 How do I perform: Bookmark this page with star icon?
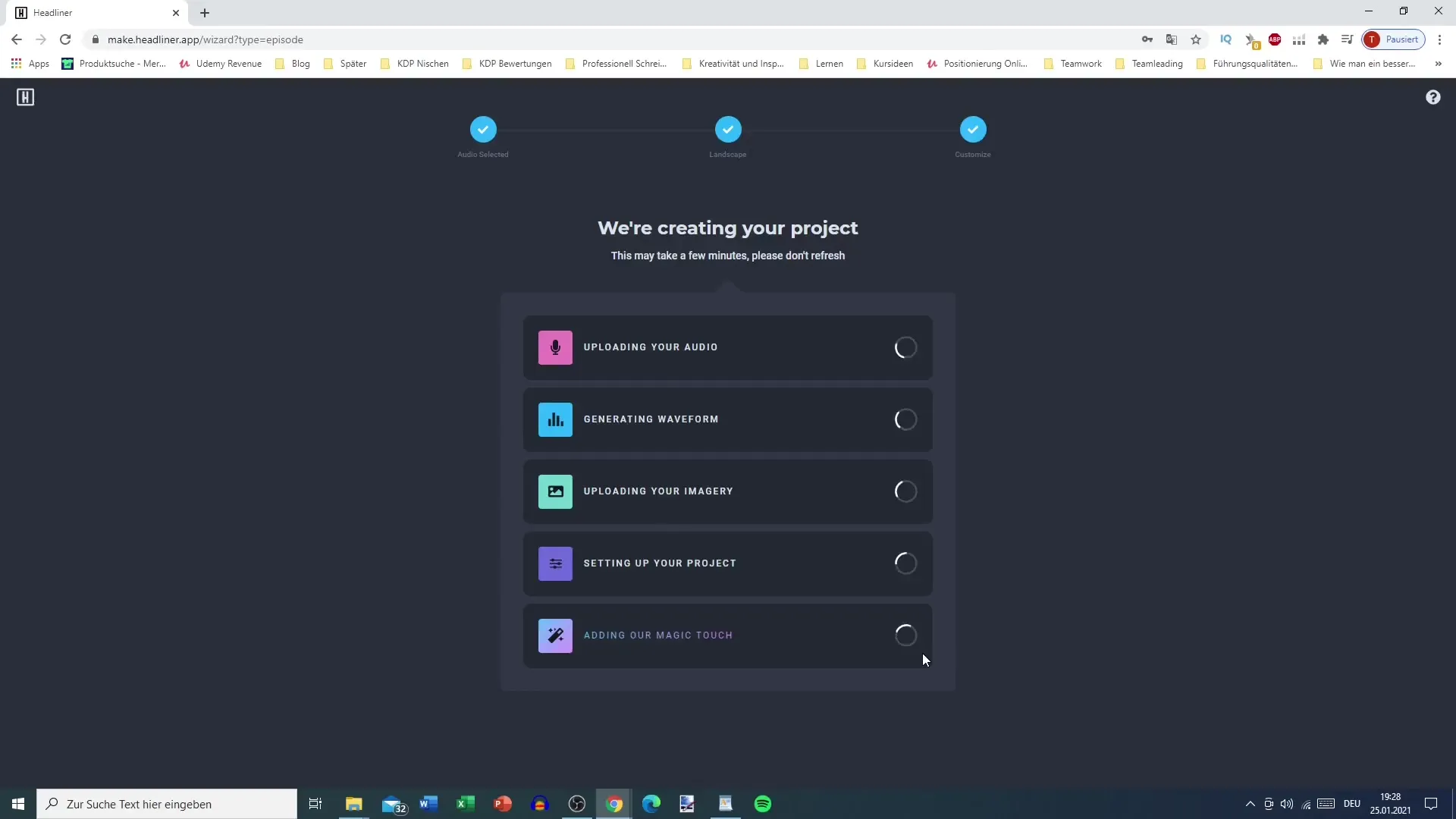point(1196,39)
